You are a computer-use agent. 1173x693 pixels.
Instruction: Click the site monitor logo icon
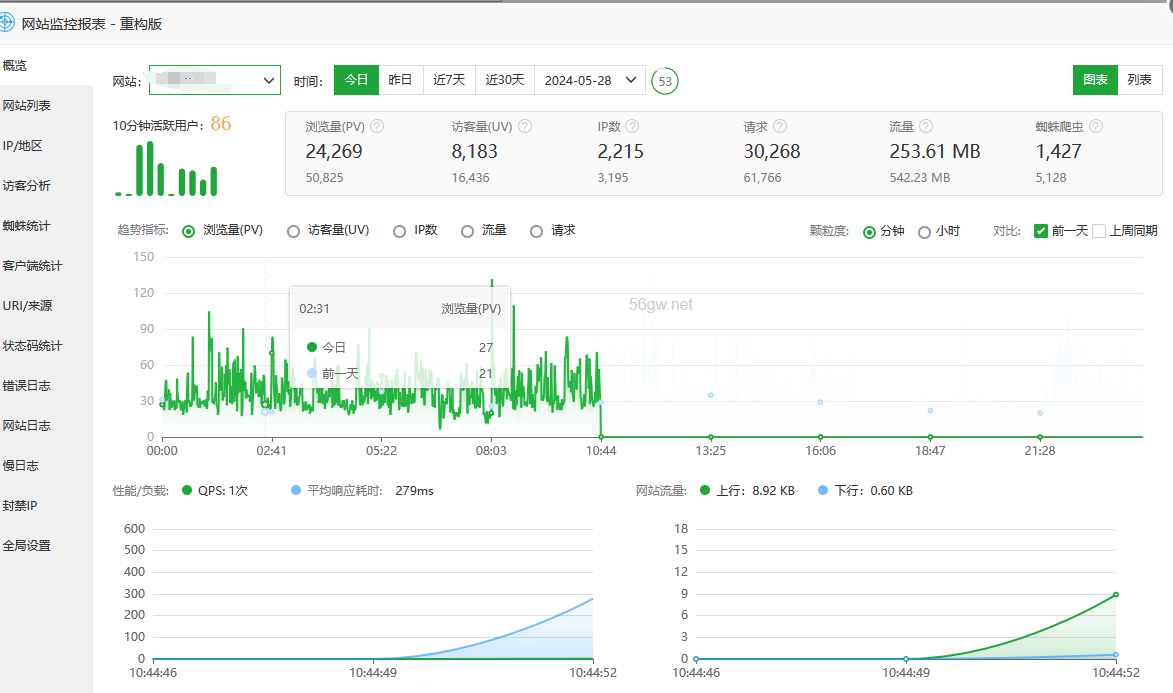[7, 23]
